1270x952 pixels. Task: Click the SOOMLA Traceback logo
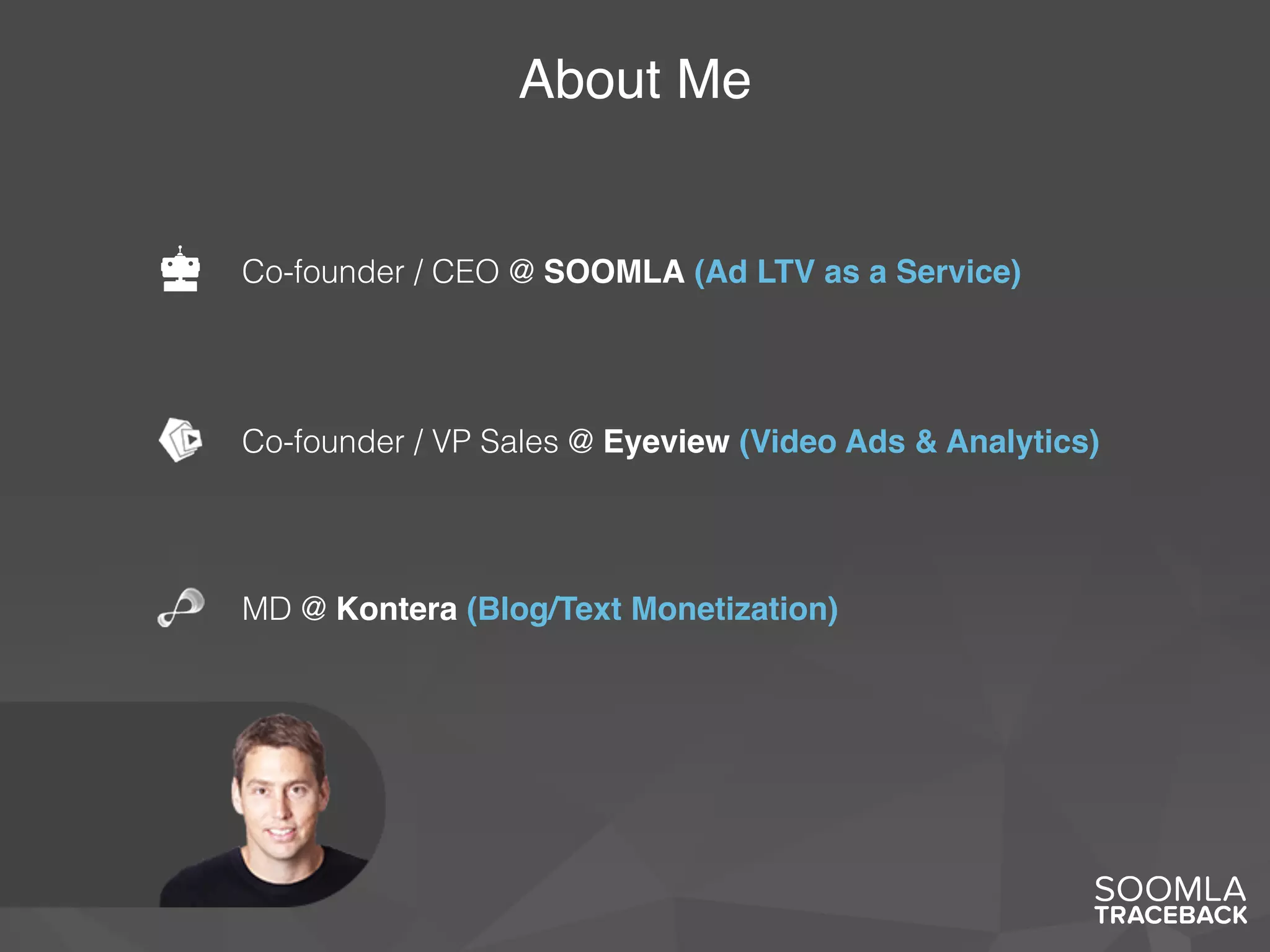1170,900
